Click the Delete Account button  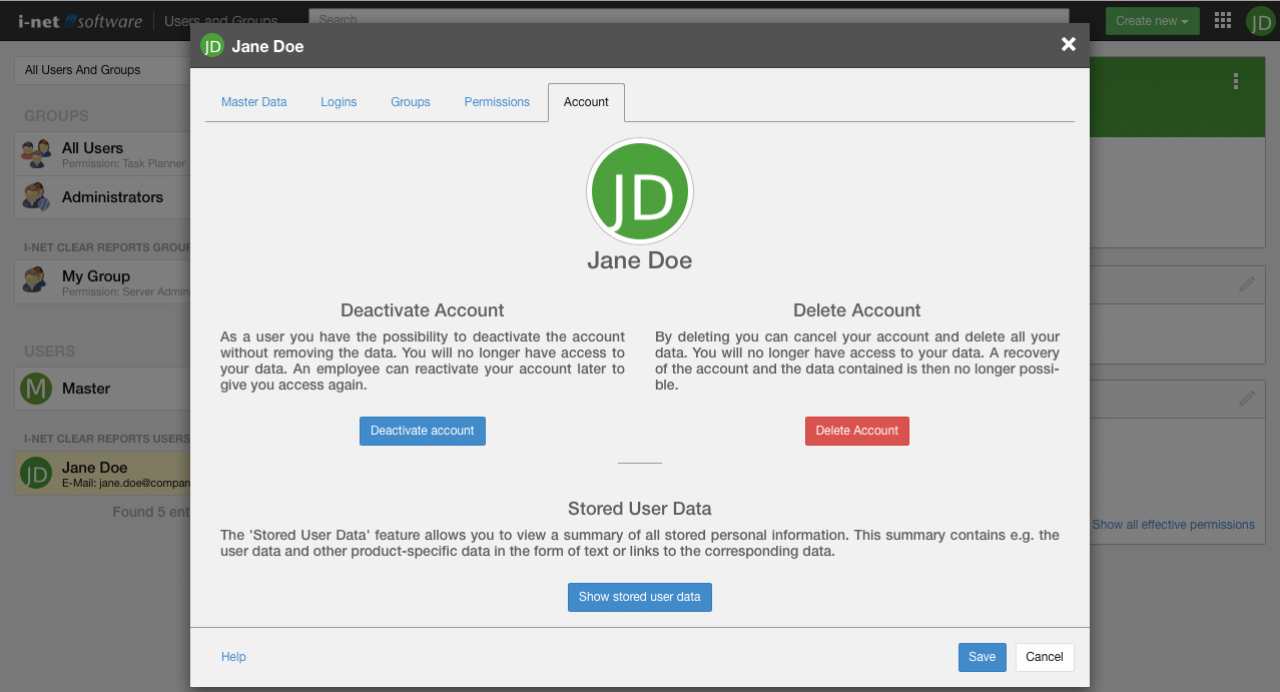tap(857, 431)
